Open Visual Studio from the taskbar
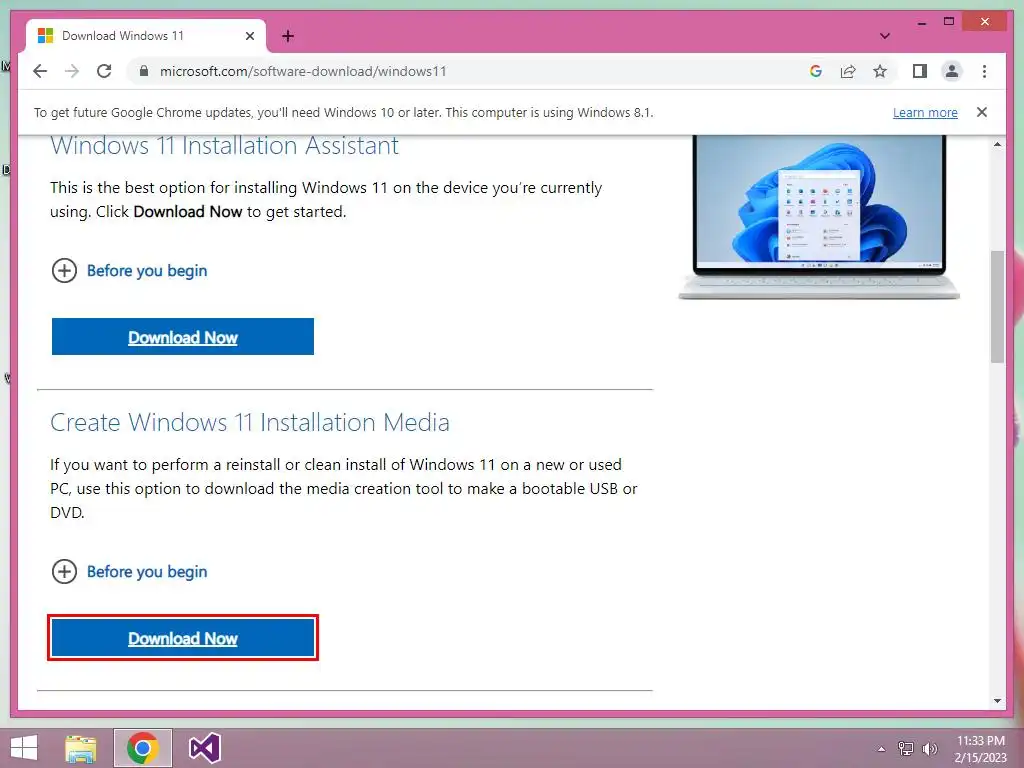Viewport: 1024px width, 768px height. click(x=204, y=748)
